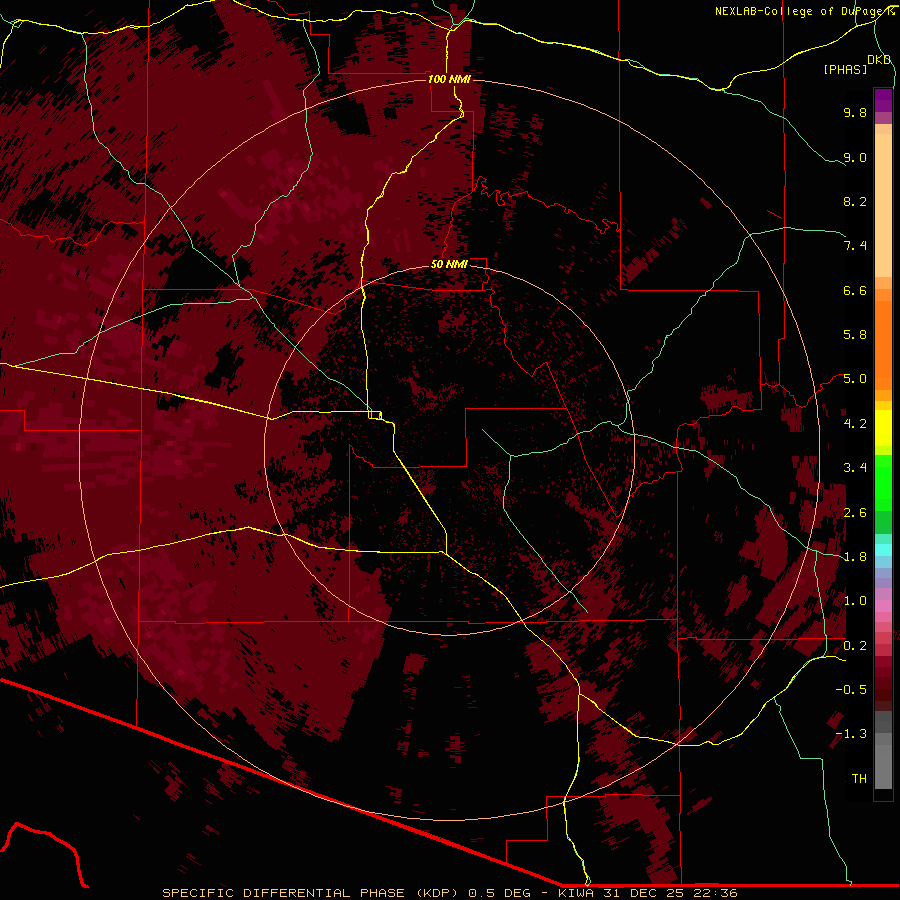900x900 pixels.
Task: Click the bright green colorbar segment
Action: click(x=883, y=482)
